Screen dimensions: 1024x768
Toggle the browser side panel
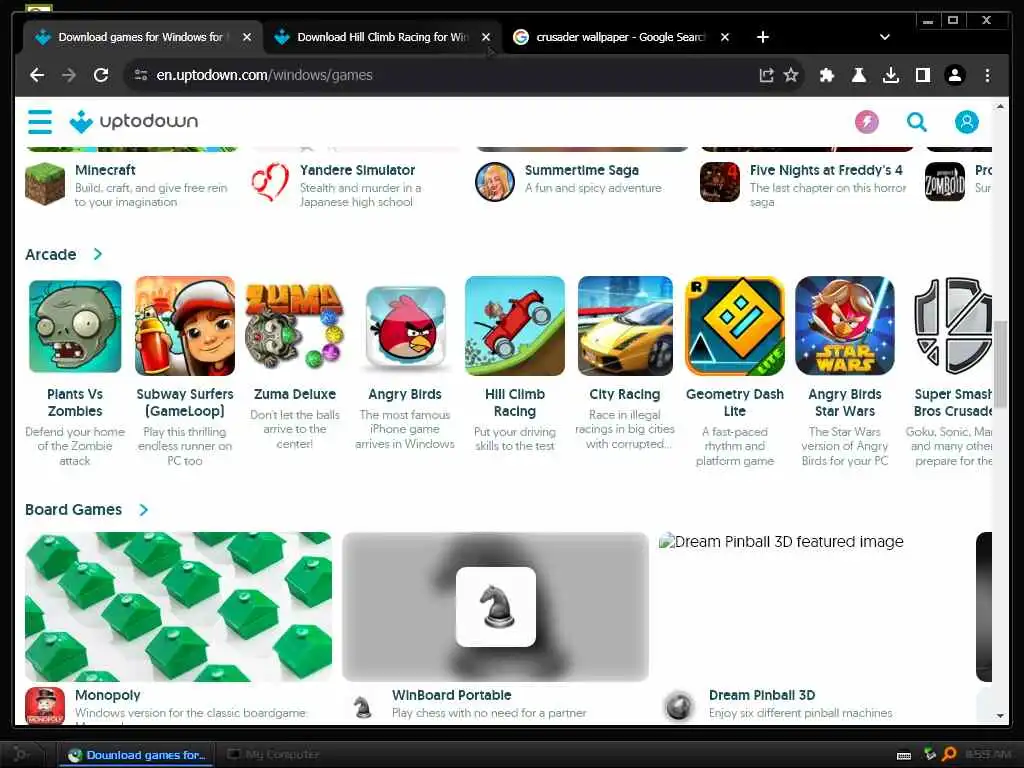[x=923, y=75]
